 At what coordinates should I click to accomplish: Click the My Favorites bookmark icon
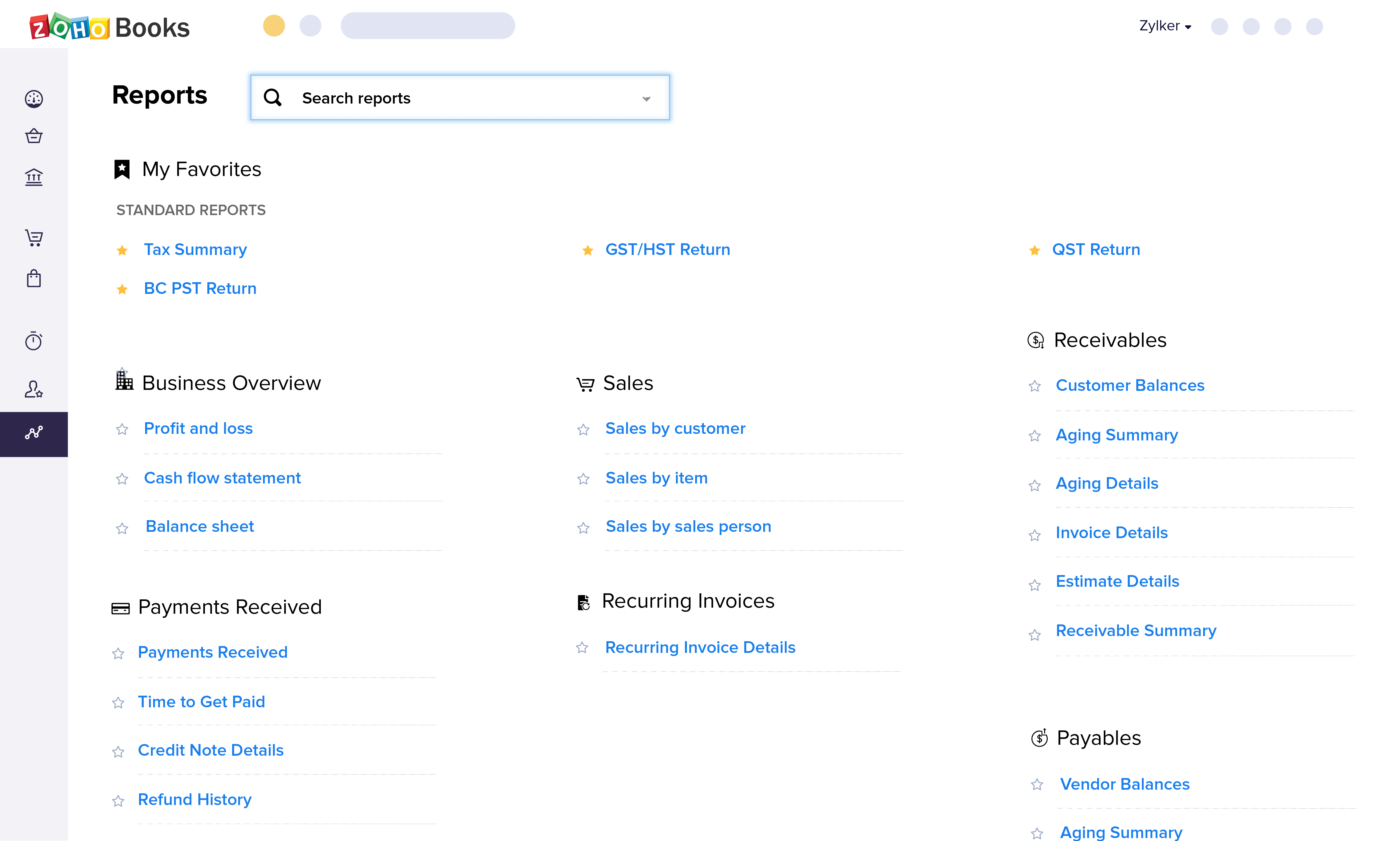coord(122,169)
